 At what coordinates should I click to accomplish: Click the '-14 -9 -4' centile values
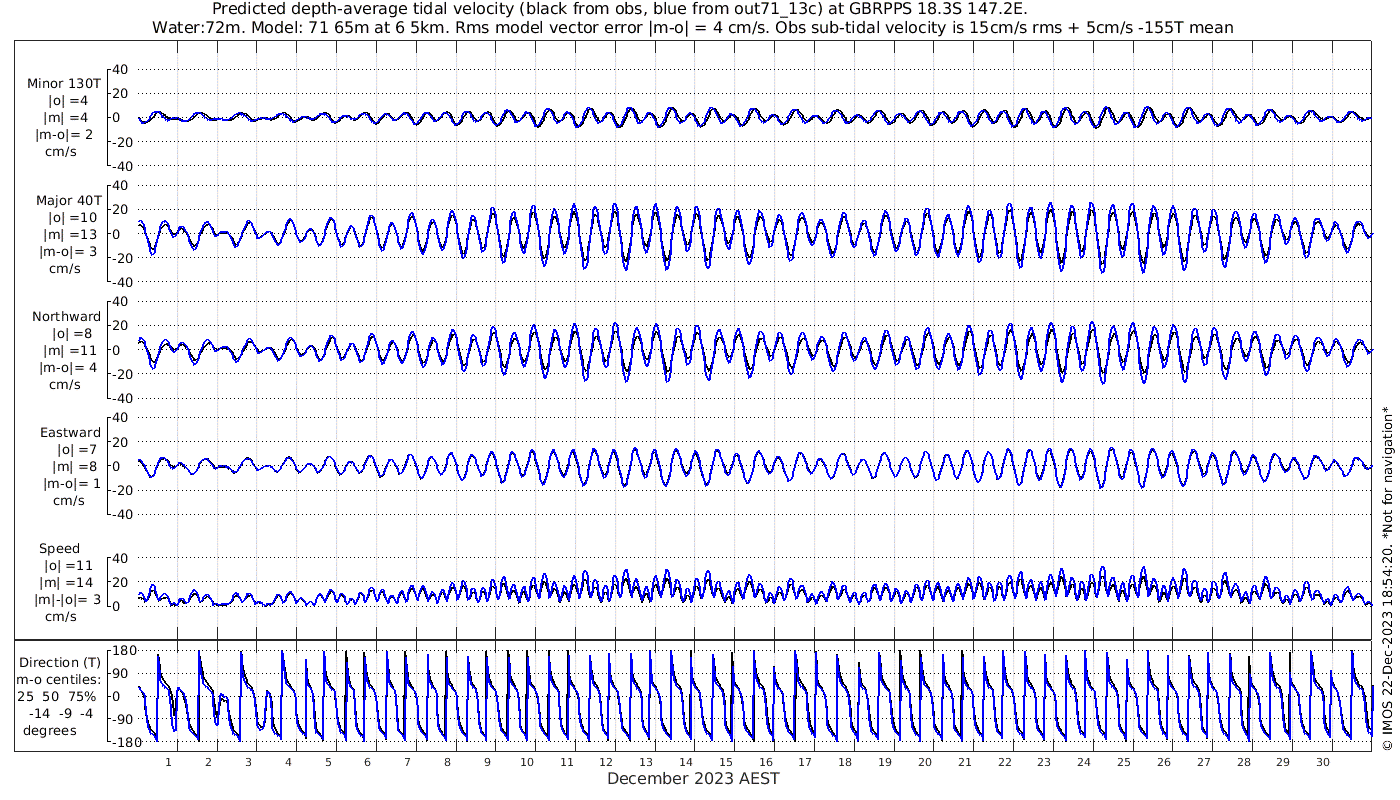pyautogui.click(x=60, y=713)
